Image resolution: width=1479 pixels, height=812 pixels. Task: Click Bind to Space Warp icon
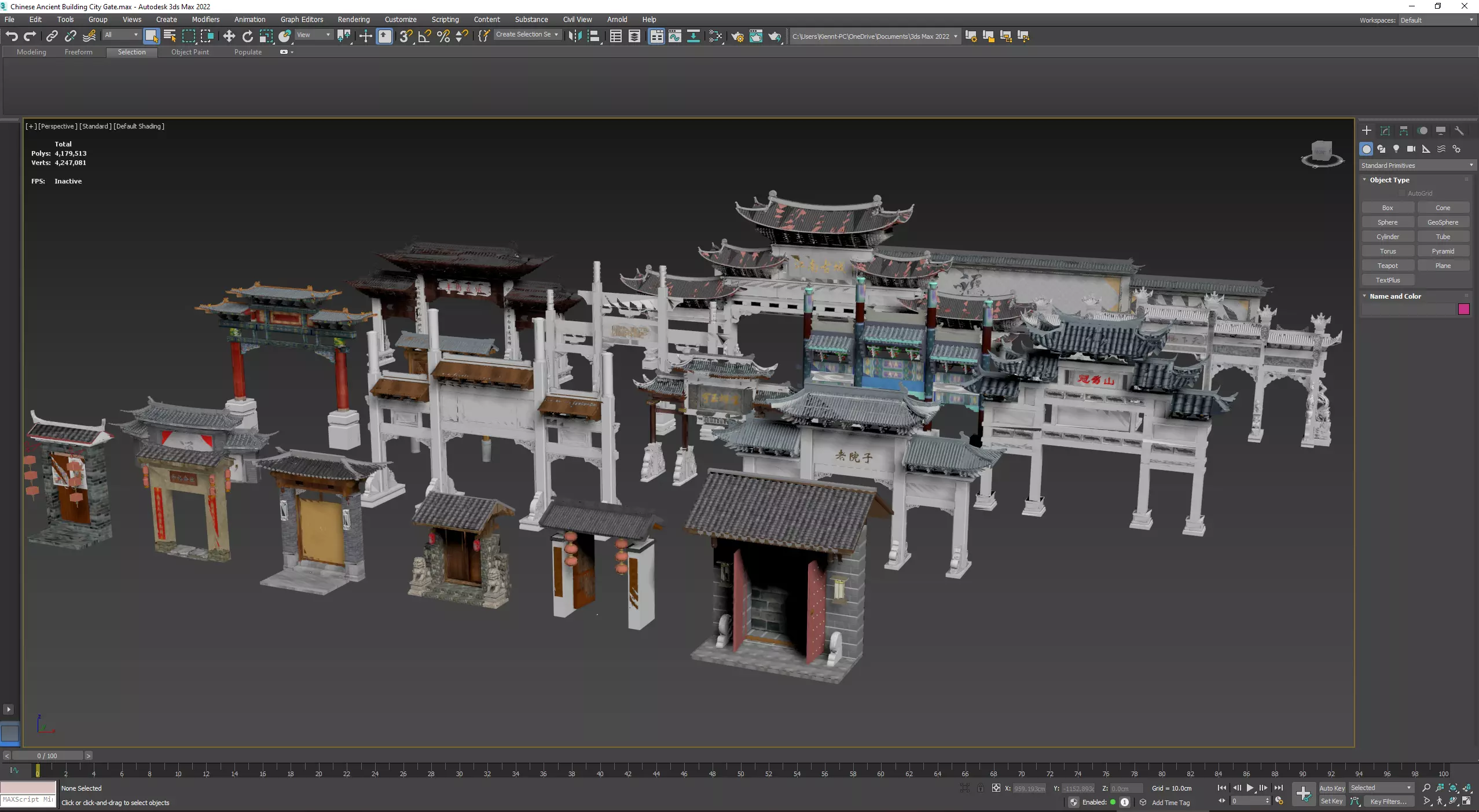pyautogui.click(x=89, y=36)
